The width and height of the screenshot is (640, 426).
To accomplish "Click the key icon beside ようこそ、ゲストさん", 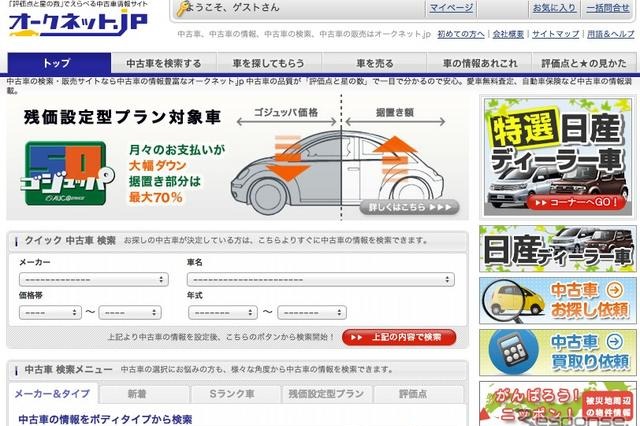I will 181,9.
